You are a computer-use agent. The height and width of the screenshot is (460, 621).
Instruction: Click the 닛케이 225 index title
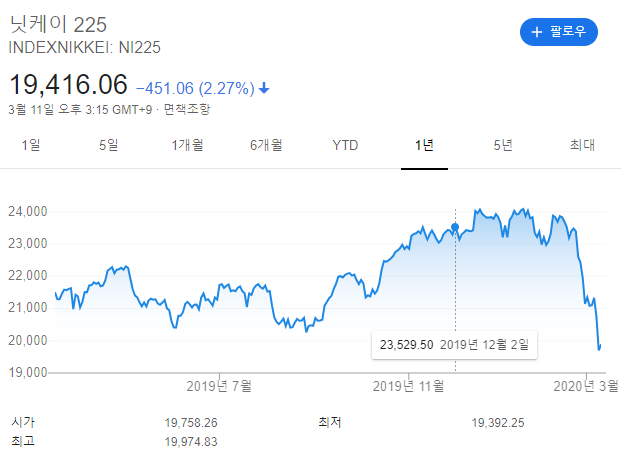click(x=58, y=24)
